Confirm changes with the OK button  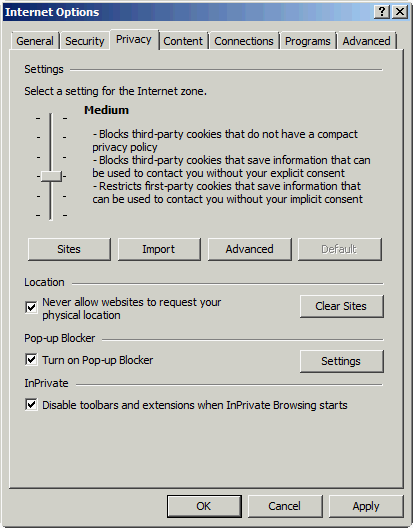[x=204, y=506]
